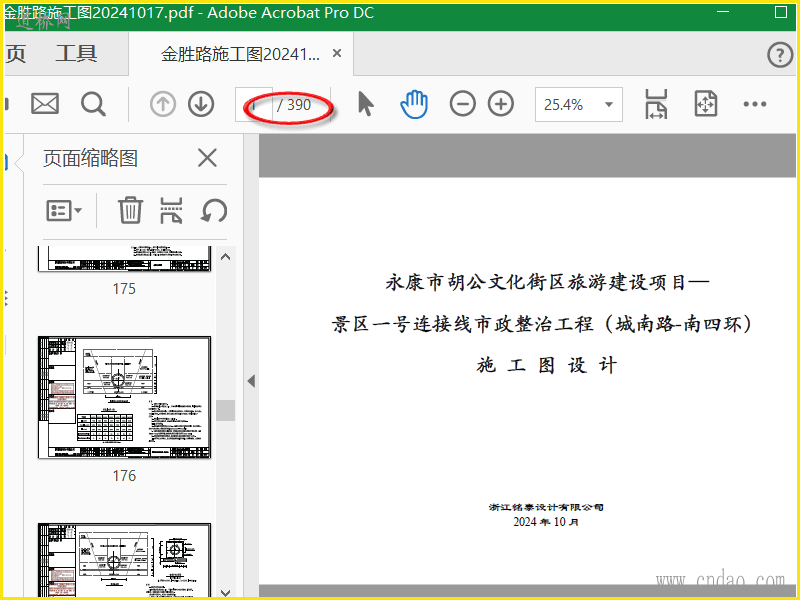Click the 浙江铭泰设计有限公司 company text
This screenshot has height=600, width=800.
click(x=546, y=507)
